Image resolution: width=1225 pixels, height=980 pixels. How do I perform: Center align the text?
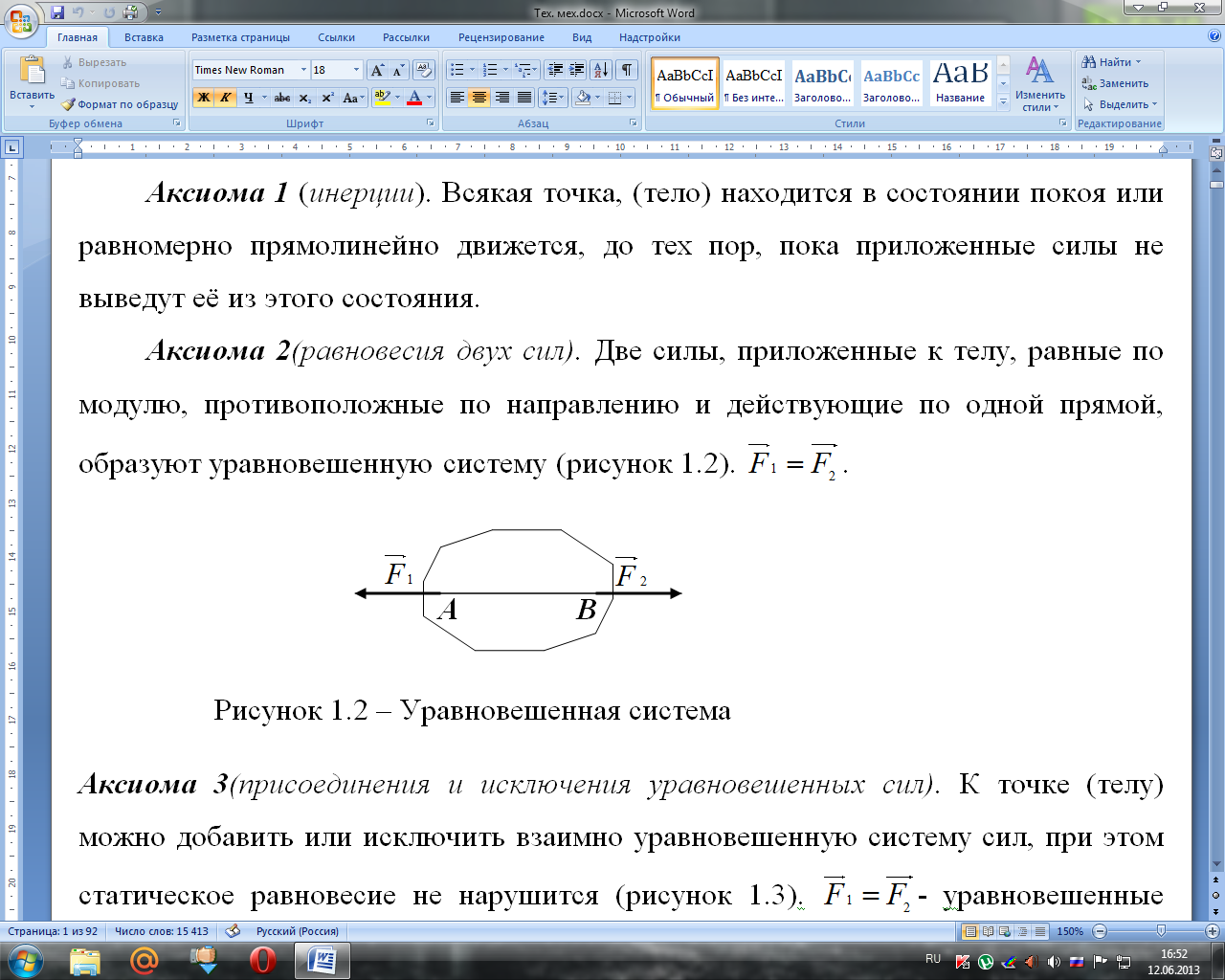point(479,98)
